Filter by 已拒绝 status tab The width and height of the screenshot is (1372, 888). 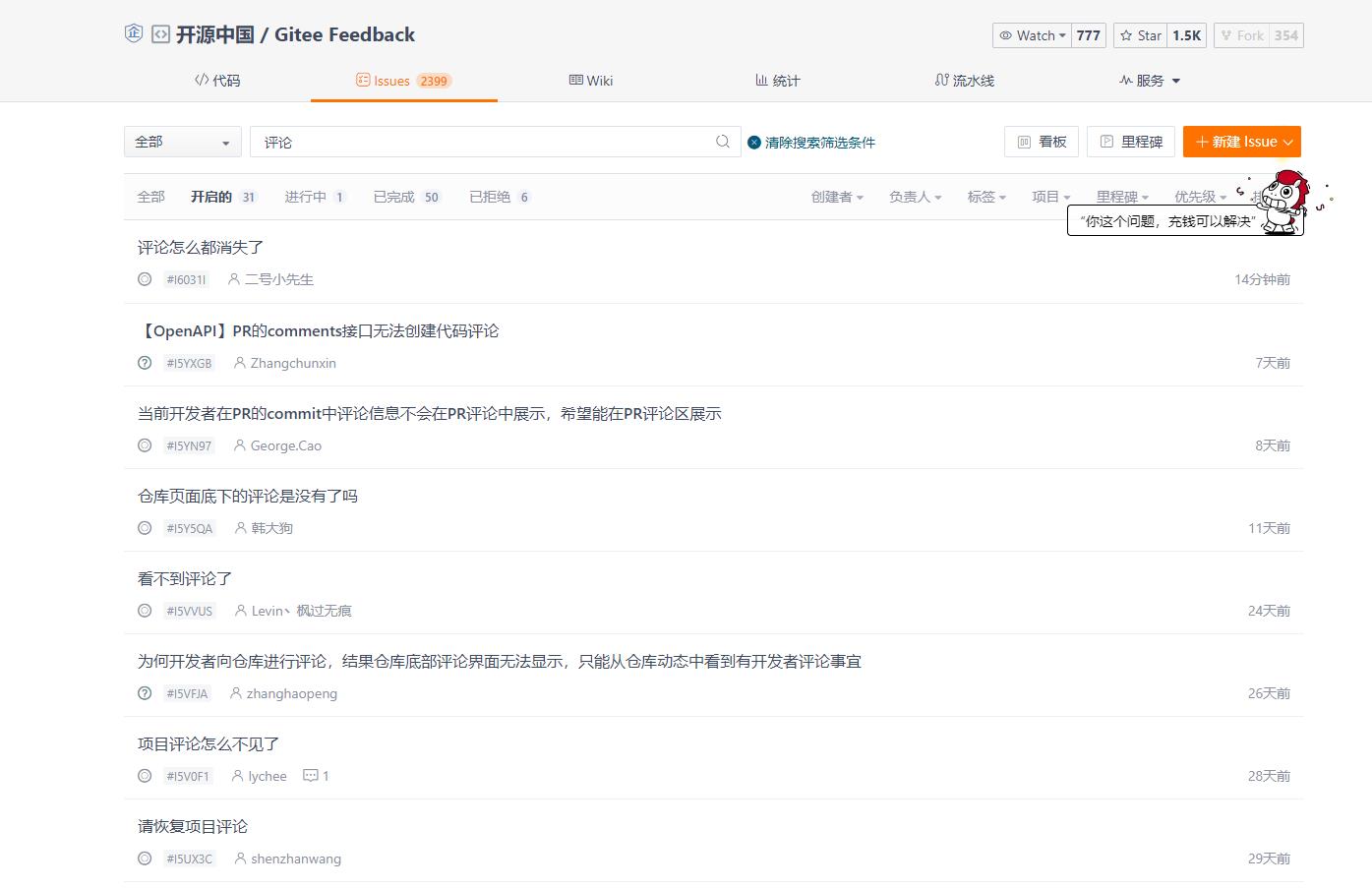point(501,197)
